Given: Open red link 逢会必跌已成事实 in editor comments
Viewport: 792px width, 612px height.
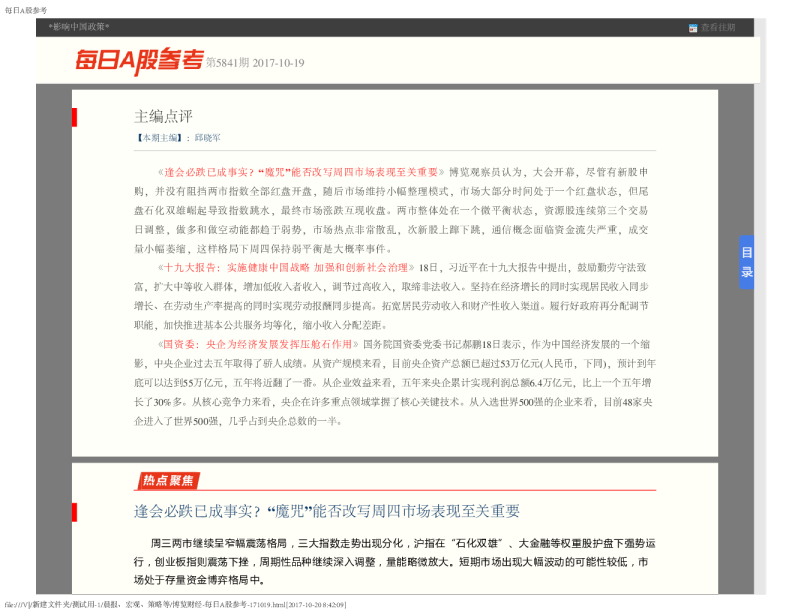Looking at the screenshot, I should point(301,172).
